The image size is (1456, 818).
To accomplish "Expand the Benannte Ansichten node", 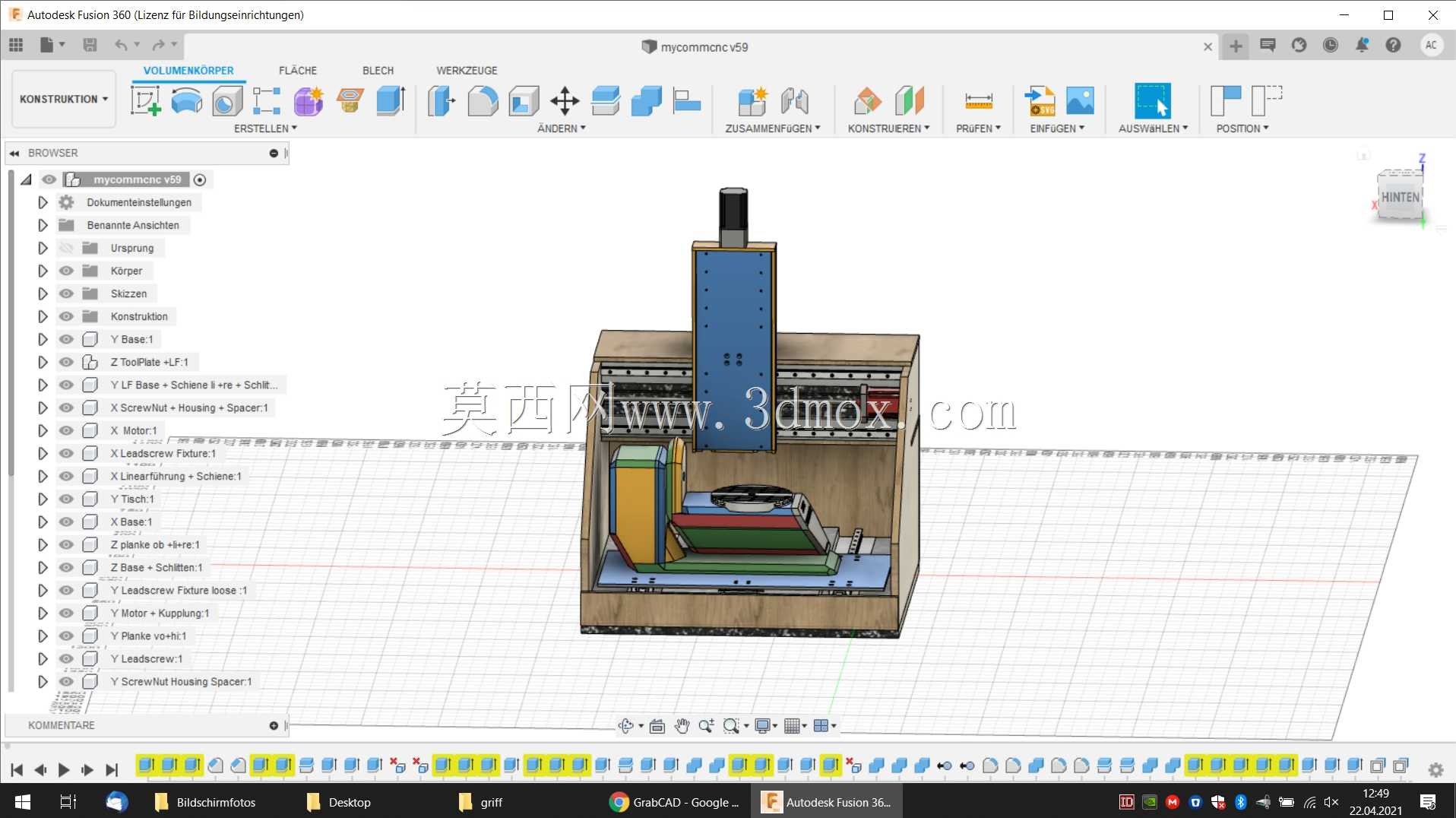I will tap(43, 225).
